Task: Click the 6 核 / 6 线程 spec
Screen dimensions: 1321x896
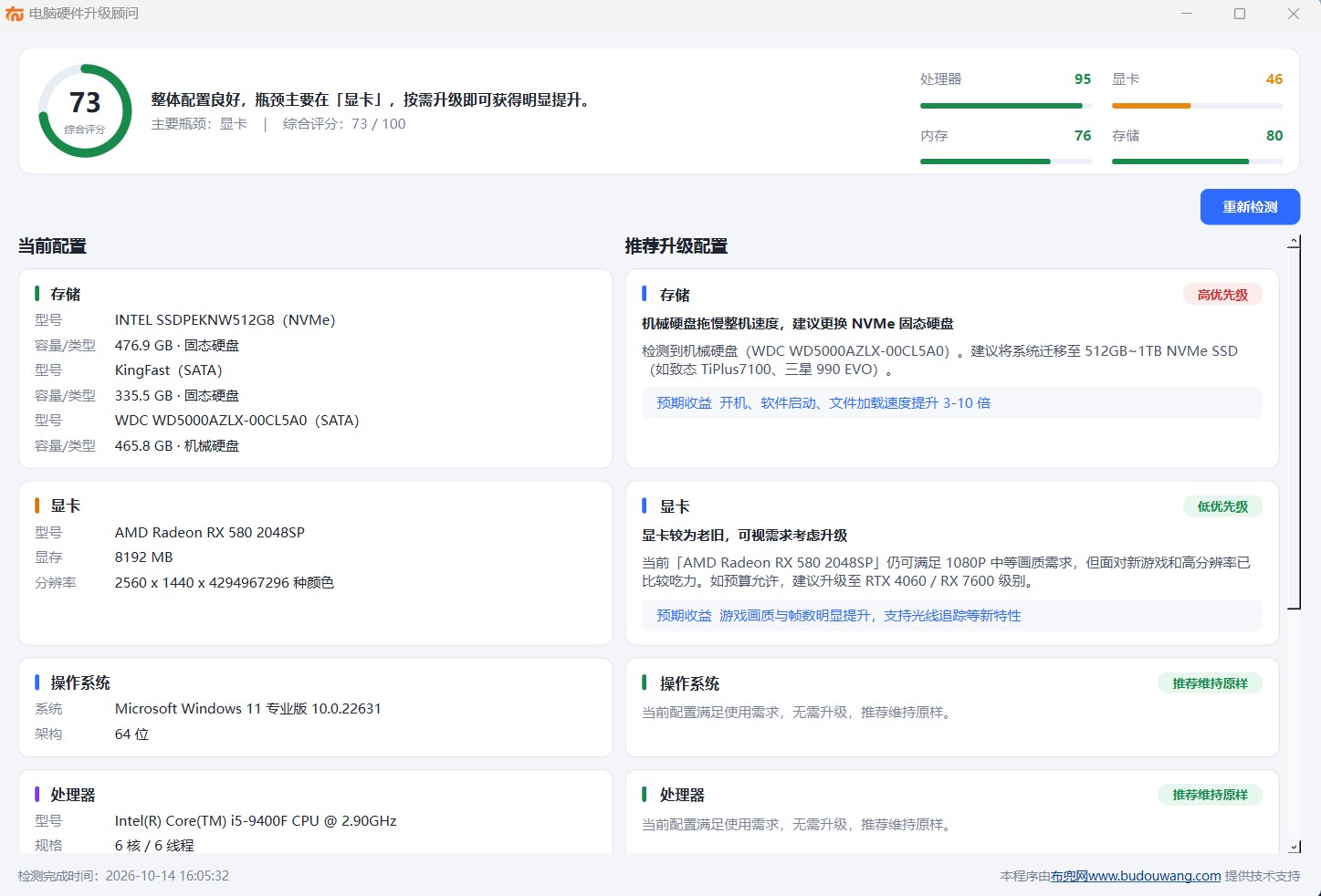Action: coord(154,846)
